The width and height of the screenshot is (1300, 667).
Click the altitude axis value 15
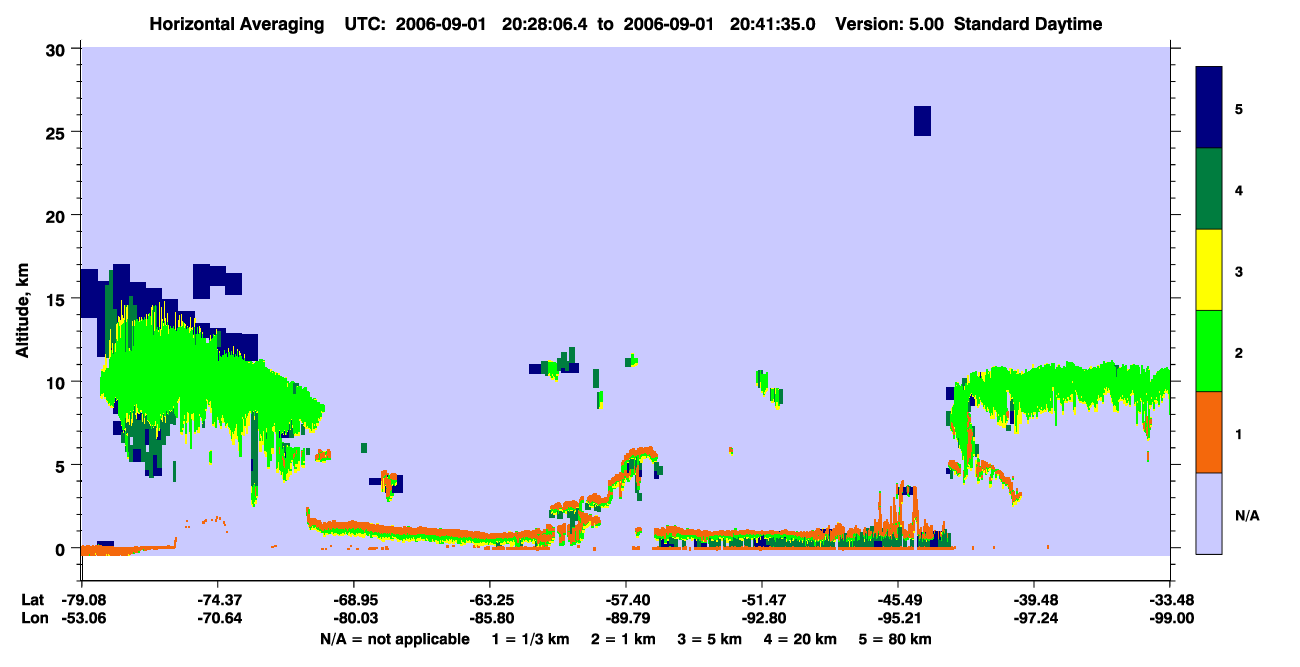(x=57, y=299)
